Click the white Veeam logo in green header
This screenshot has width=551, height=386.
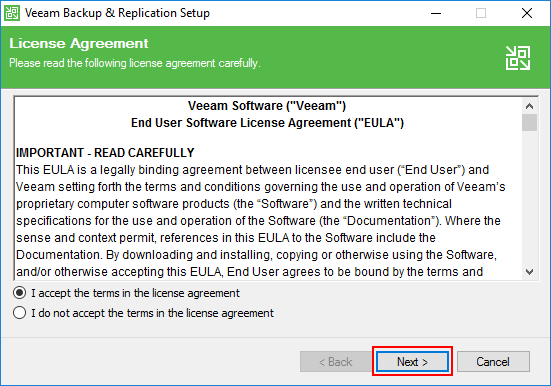(x=518, y=58)
